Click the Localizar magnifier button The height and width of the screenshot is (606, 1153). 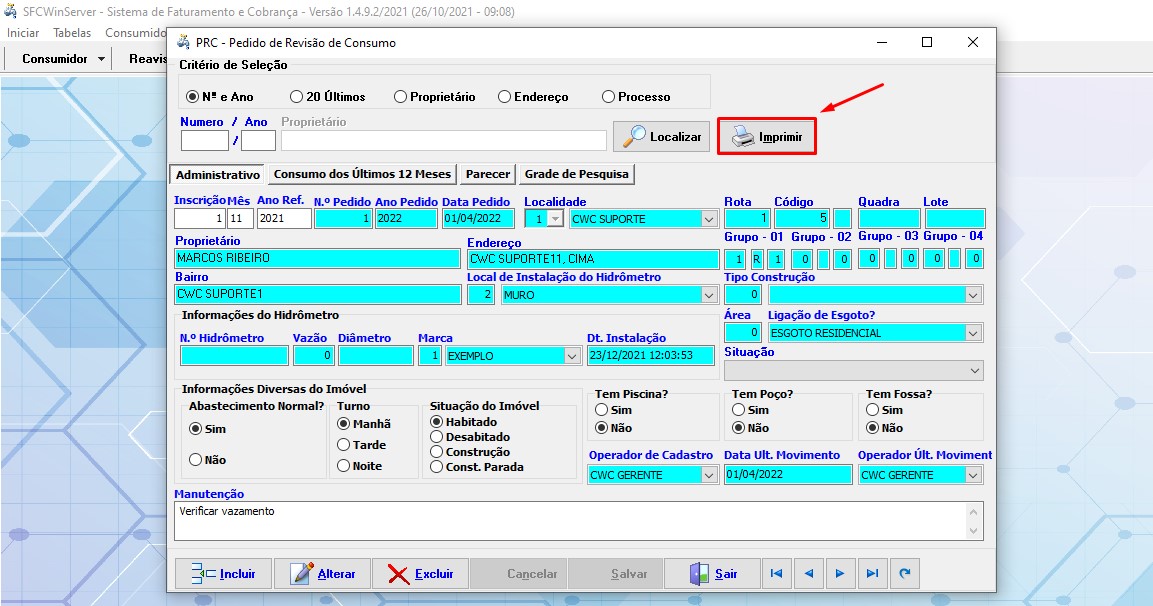pyautogui.click(x=661, y=136)
